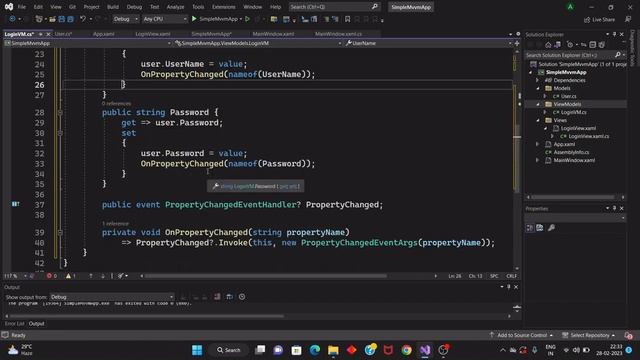Open the Live Share button
Screen dimensions: 640x360
click(599, 19)
